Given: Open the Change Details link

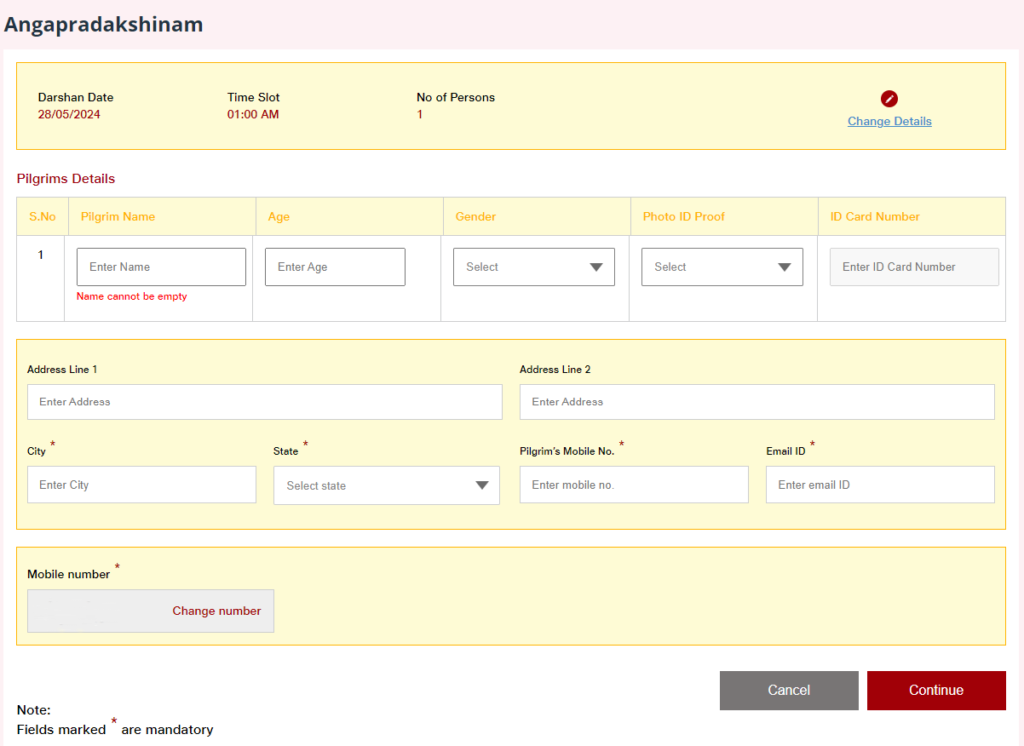Looking at the screenshot, I should coord(889,122).
